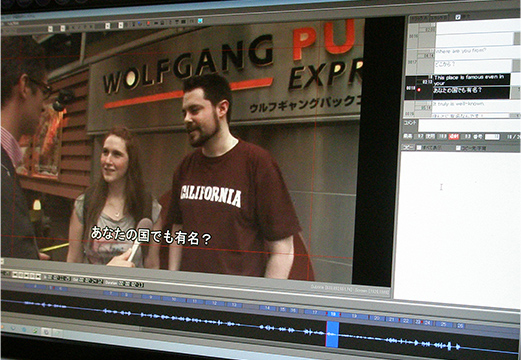Click inside the コメント comment field

pos(469,126)
